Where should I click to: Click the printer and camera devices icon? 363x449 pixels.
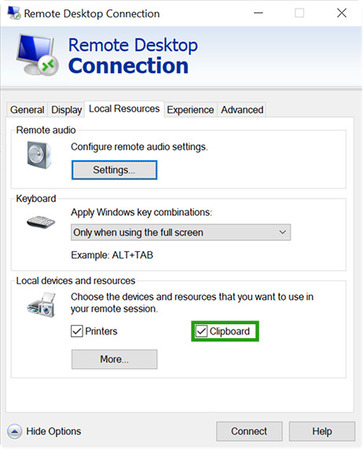pos(42,305)
